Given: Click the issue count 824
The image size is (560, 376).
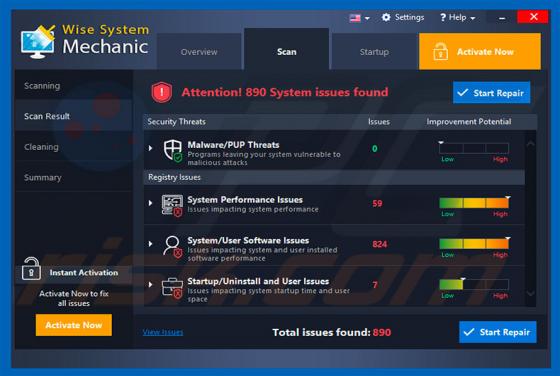Looking at the screenshot, I should pyautogui.click(x=380, y=244).
